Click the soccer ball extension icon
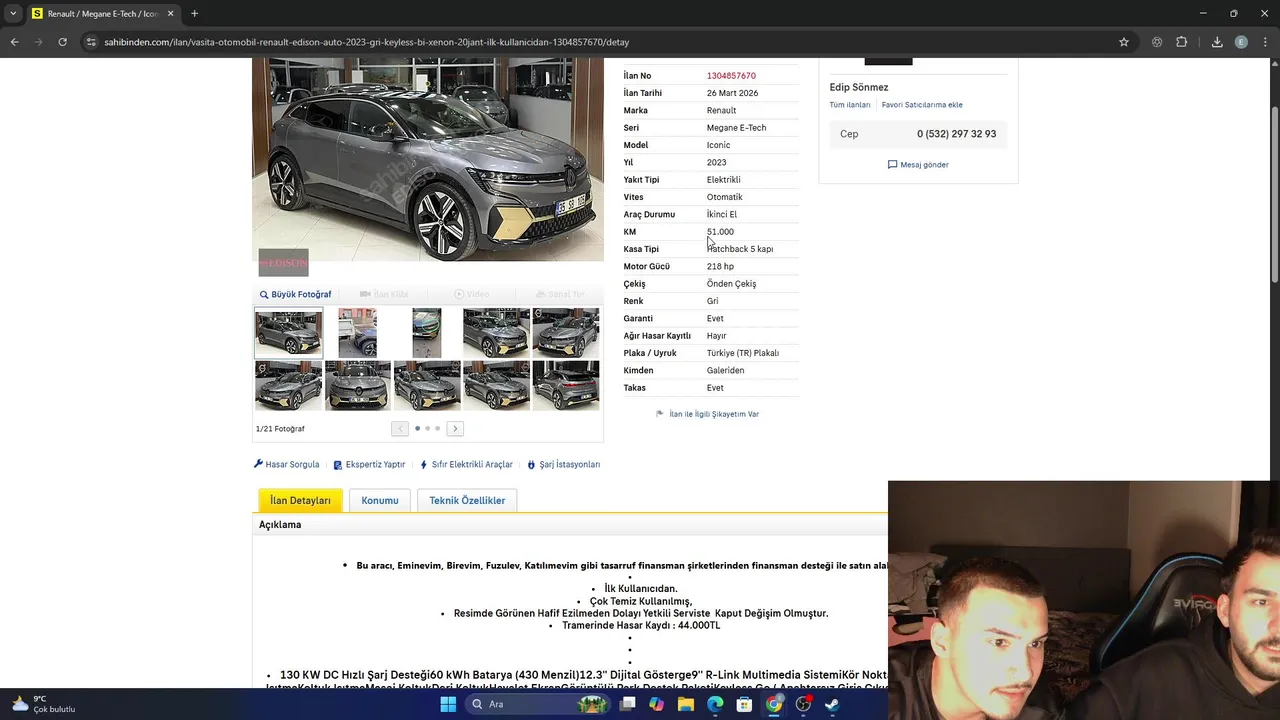The width and height of the screenshot is (1280, 720). [x=1157, y=42]
